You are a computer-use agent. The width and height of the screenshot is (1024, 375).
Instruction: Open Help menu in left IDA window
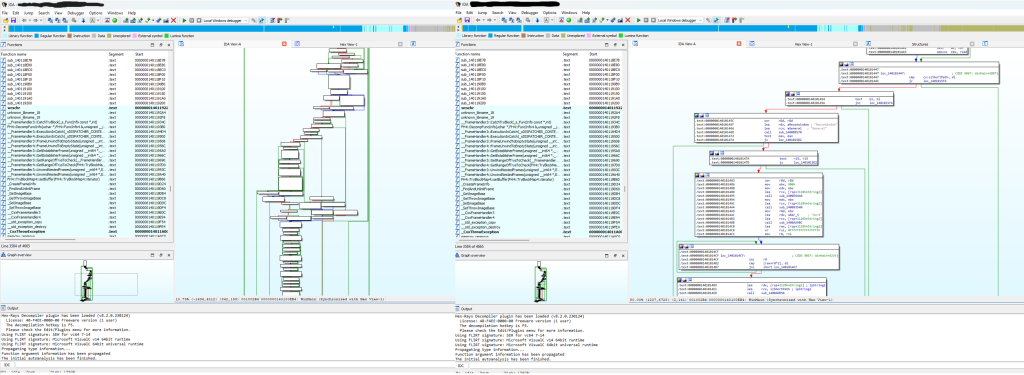click(131, 13)
